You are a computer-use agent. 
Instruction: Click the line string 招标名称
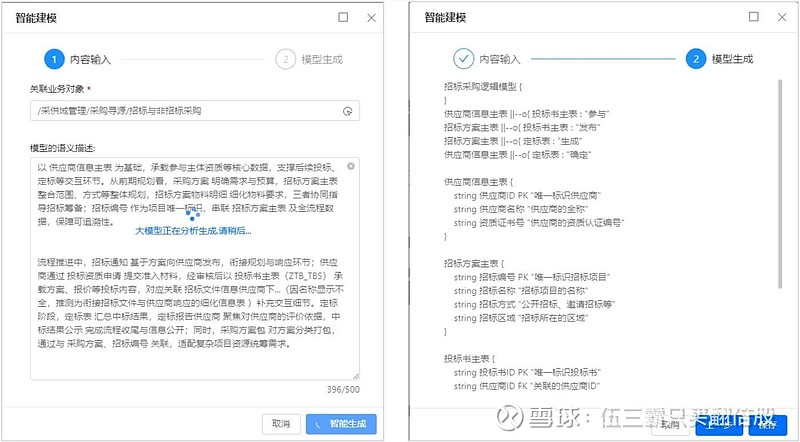click(521, 291)
